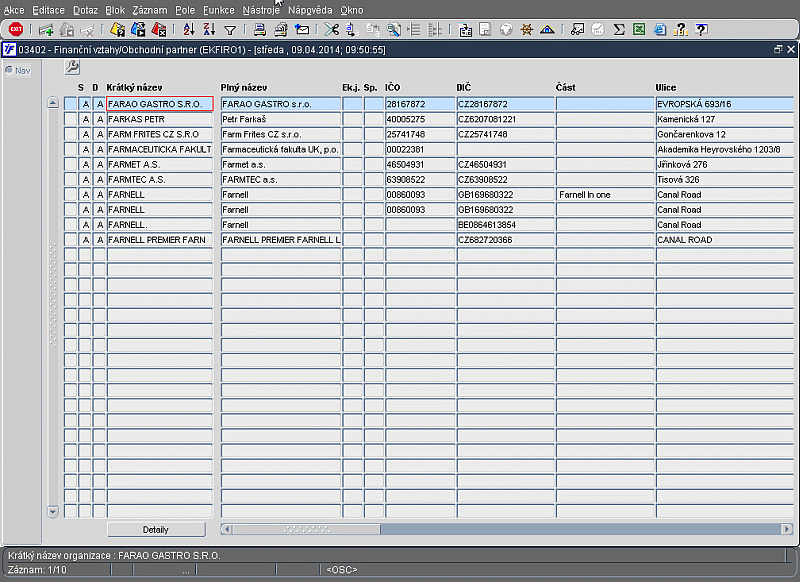
Task: Click the form save icon with two panels
Action: (x=465, y=30)
